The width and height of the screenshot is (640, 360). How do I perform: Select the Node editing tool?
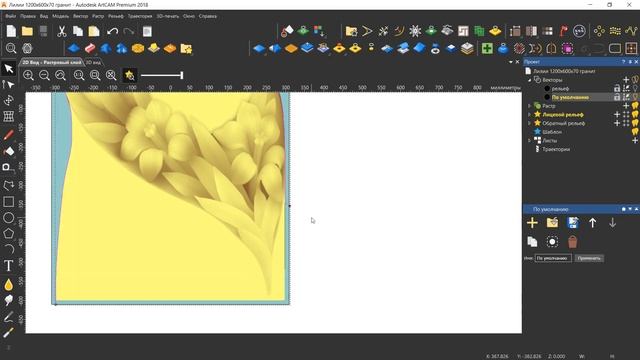tap(9, 84)
